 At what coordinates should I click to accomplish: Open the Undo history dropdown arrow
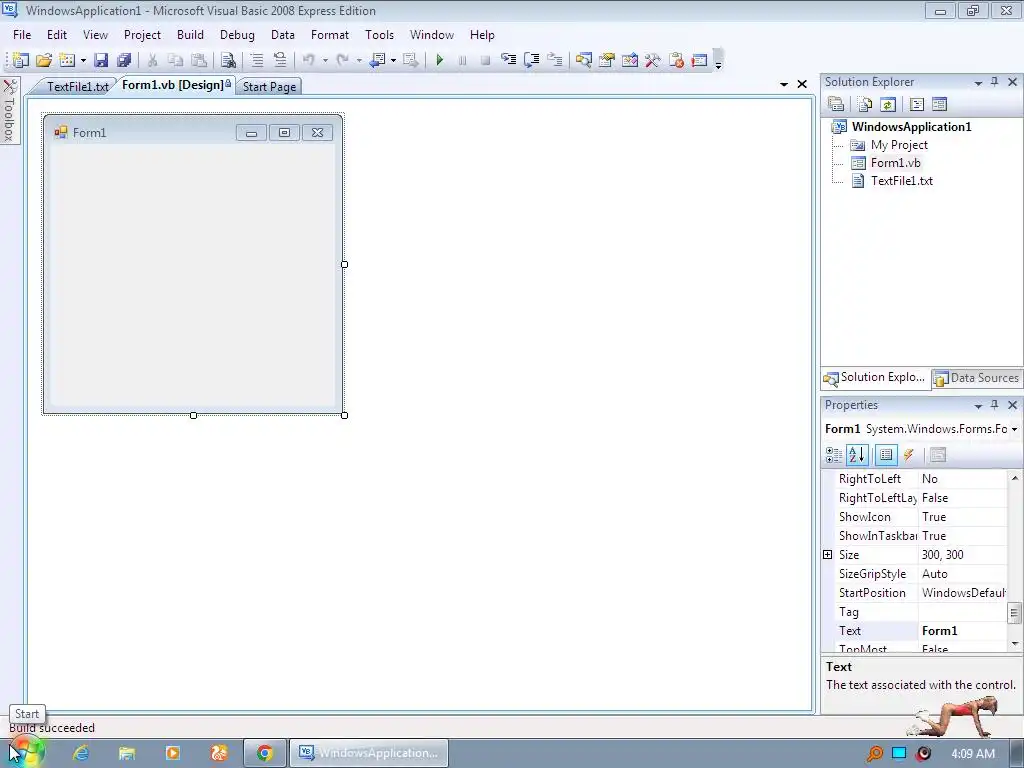click(x=325, y=61)
